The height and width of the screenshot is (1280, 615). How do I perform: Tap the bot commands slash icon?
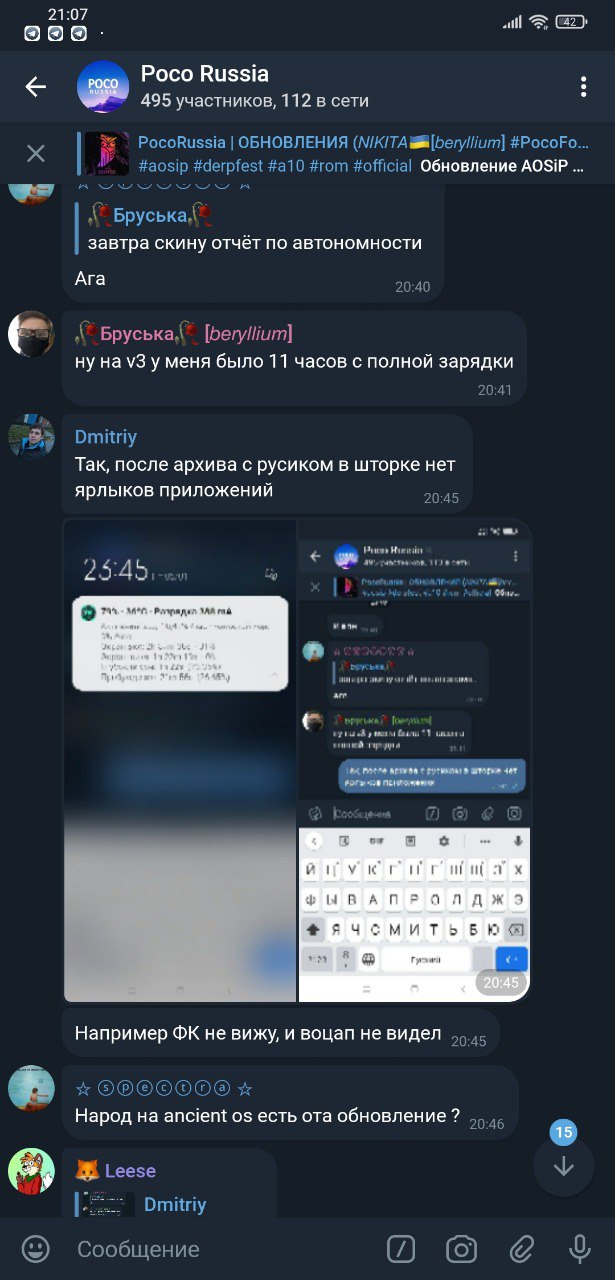pyautogui.click(x=401, y=1249)
